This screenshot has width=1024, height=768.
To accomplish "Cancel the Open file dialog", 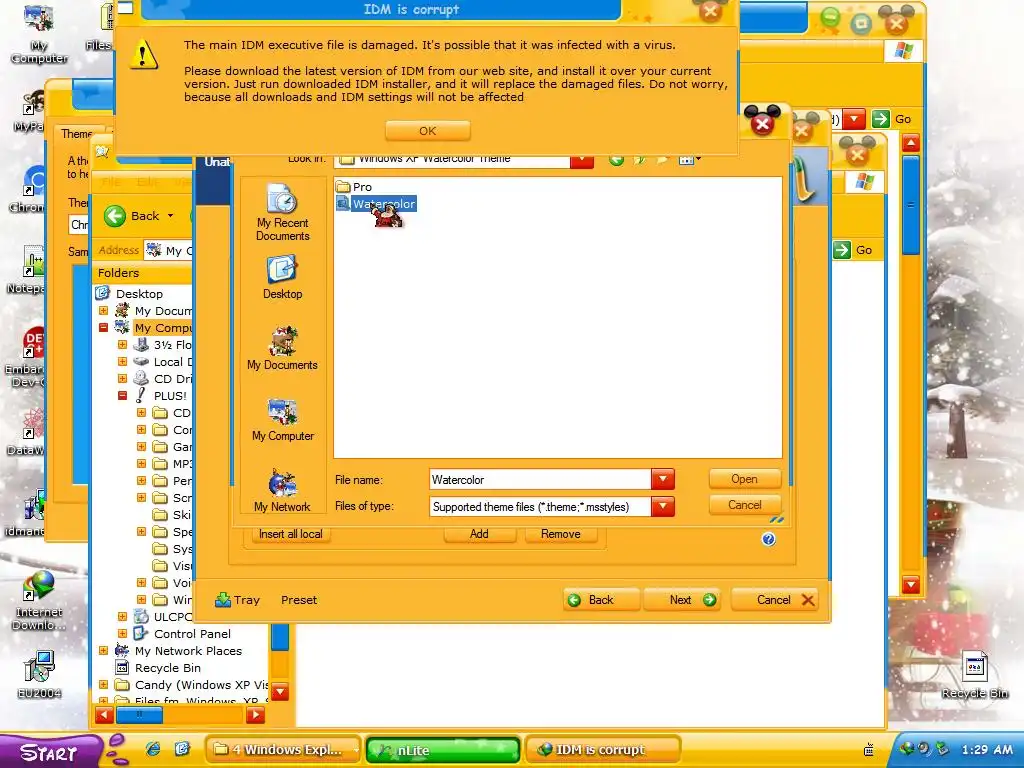I will 744,505.
